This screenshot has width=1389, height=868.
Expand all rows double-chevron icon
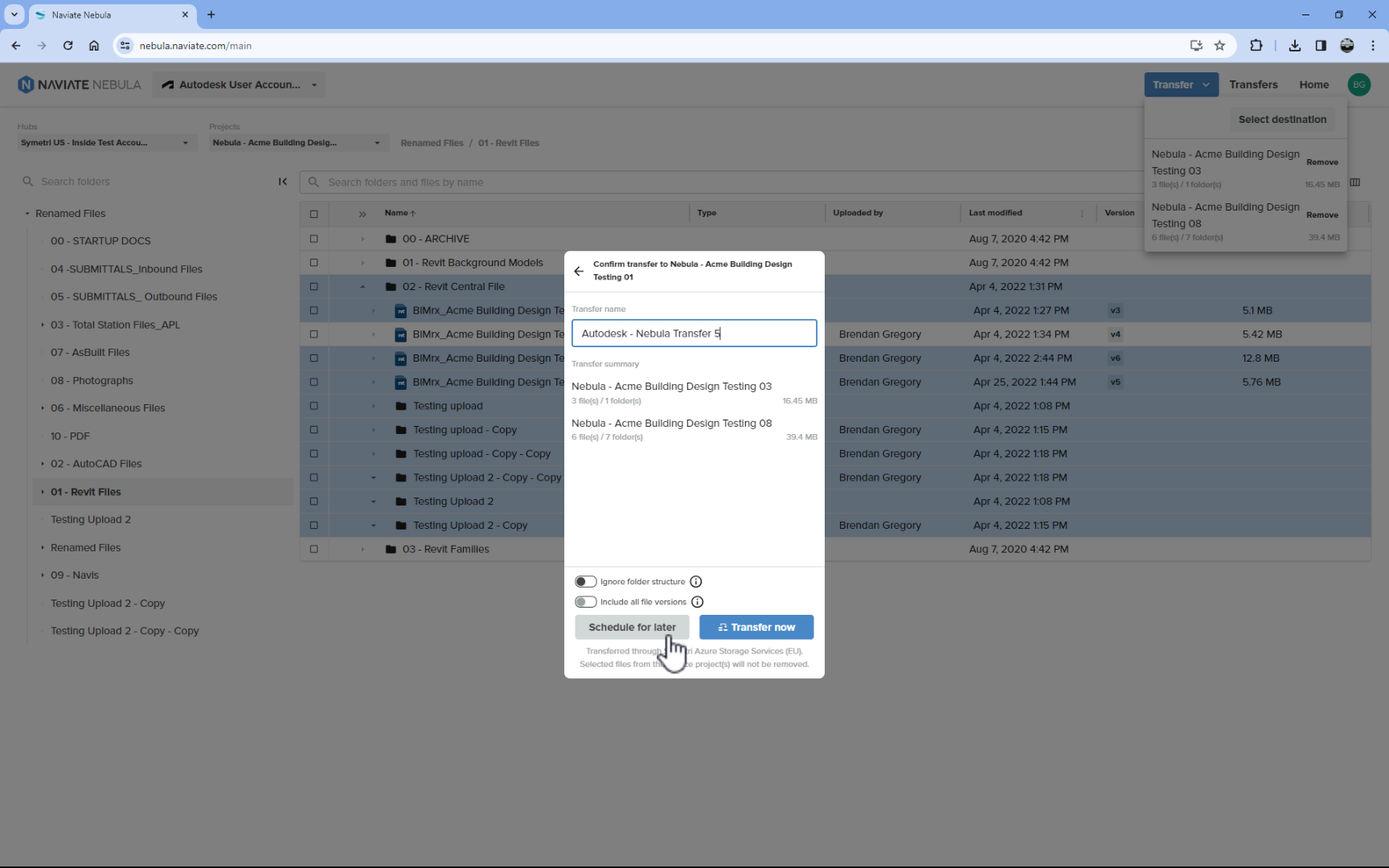coord(363,214)
